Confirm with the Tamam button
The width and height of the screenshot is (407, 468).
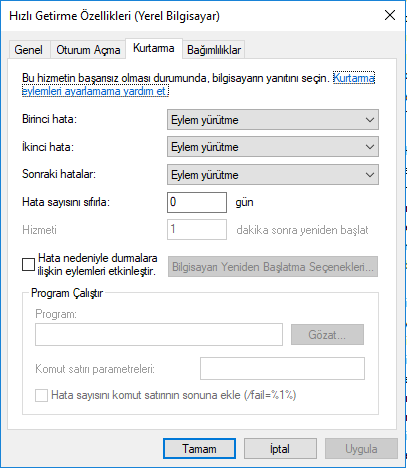tap(199, 449)
